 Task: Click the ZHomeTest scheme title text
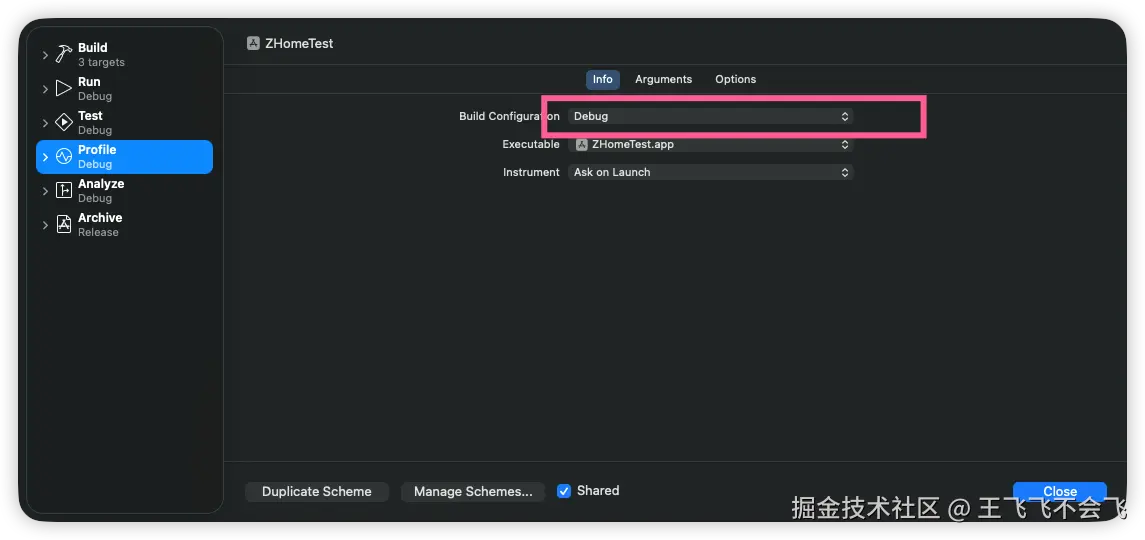[x=299, y=43]
